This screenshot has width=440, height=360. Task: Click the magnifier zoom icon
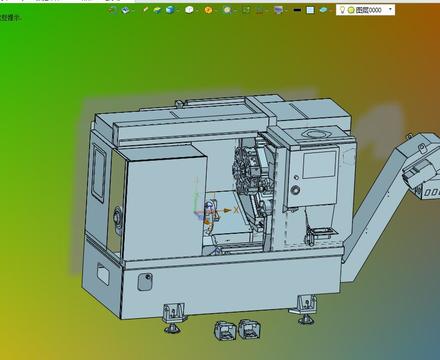coord(227,10)
